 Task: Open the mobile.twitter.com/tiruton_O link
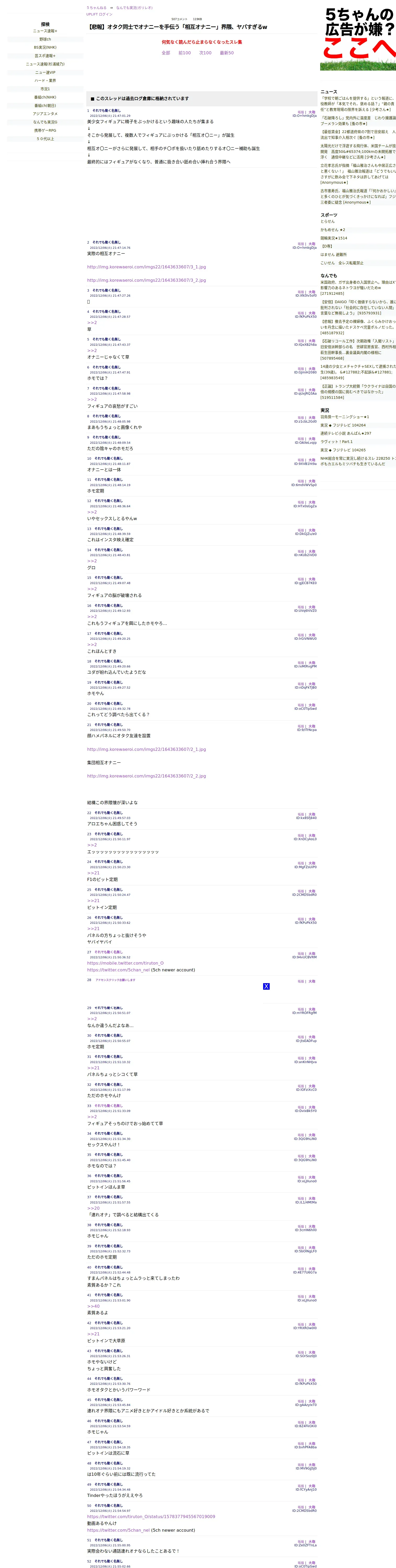click(x=125, y=963)
